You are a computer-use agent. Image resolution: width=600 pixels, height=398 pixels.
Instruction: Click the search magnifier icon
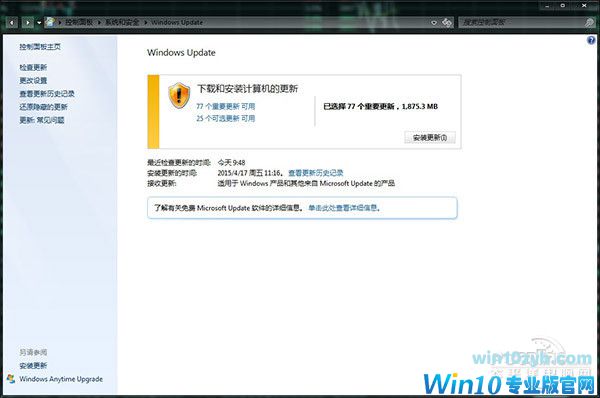[x=590, y=23]
